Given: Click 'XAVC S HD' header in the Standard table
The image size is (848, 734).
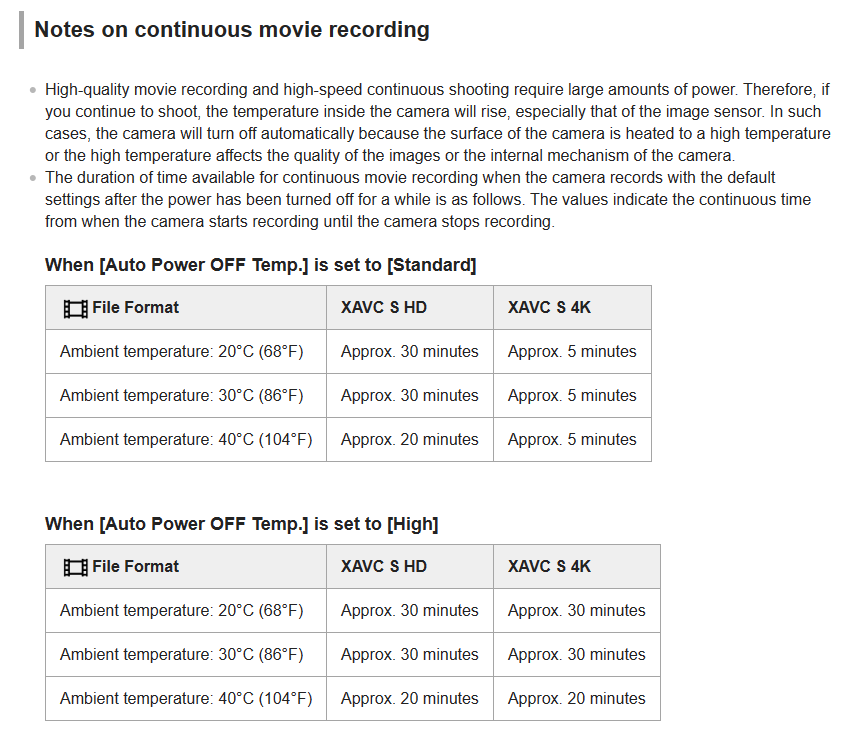Looking at the screenshot, I should pos(384,308).
